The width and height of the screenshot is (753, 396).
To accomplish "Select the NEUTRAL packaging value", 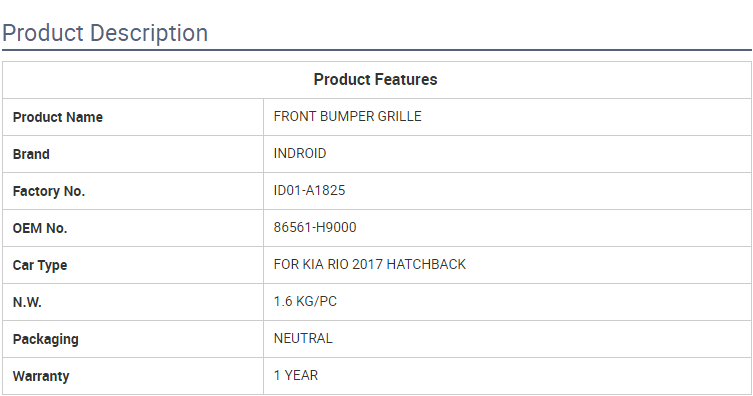I will click(303, 338).
